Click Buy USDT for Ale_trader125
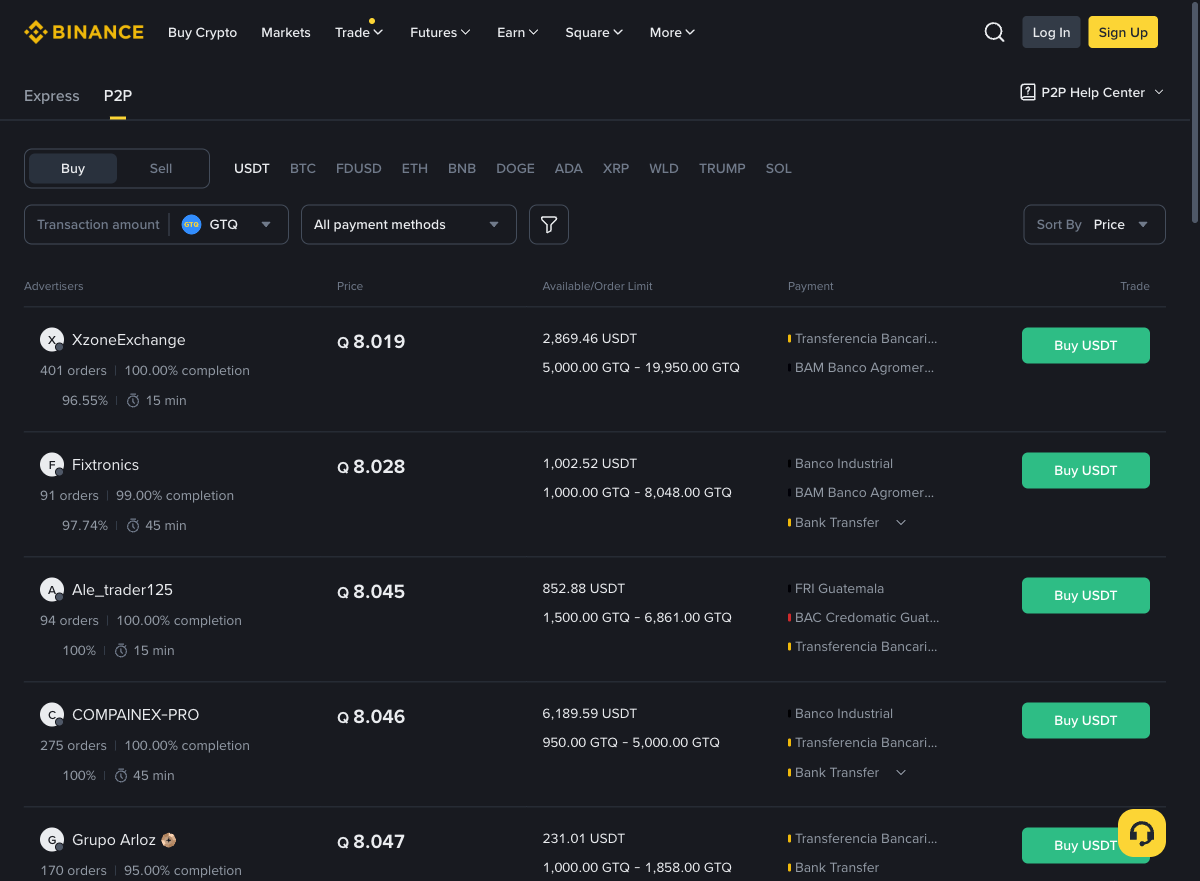The image size is (1200, 881). [x=1086, y=596]
